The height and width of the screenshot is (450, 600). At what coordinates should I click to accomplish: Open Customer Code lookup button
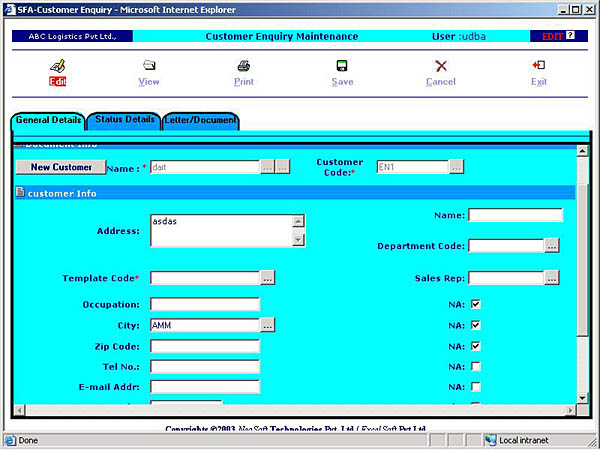point(456,167)
